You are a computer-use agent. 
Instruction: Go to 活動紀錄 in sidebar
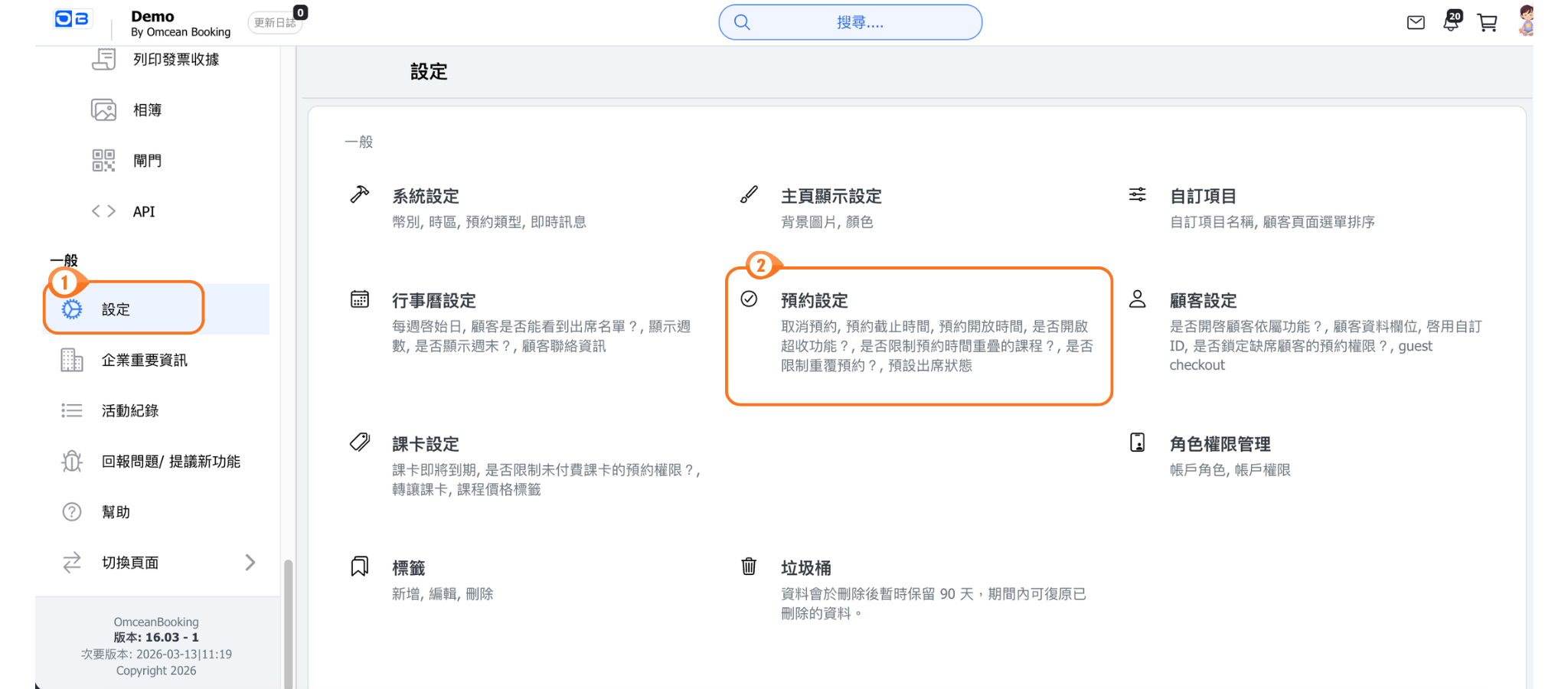point(130,411)
